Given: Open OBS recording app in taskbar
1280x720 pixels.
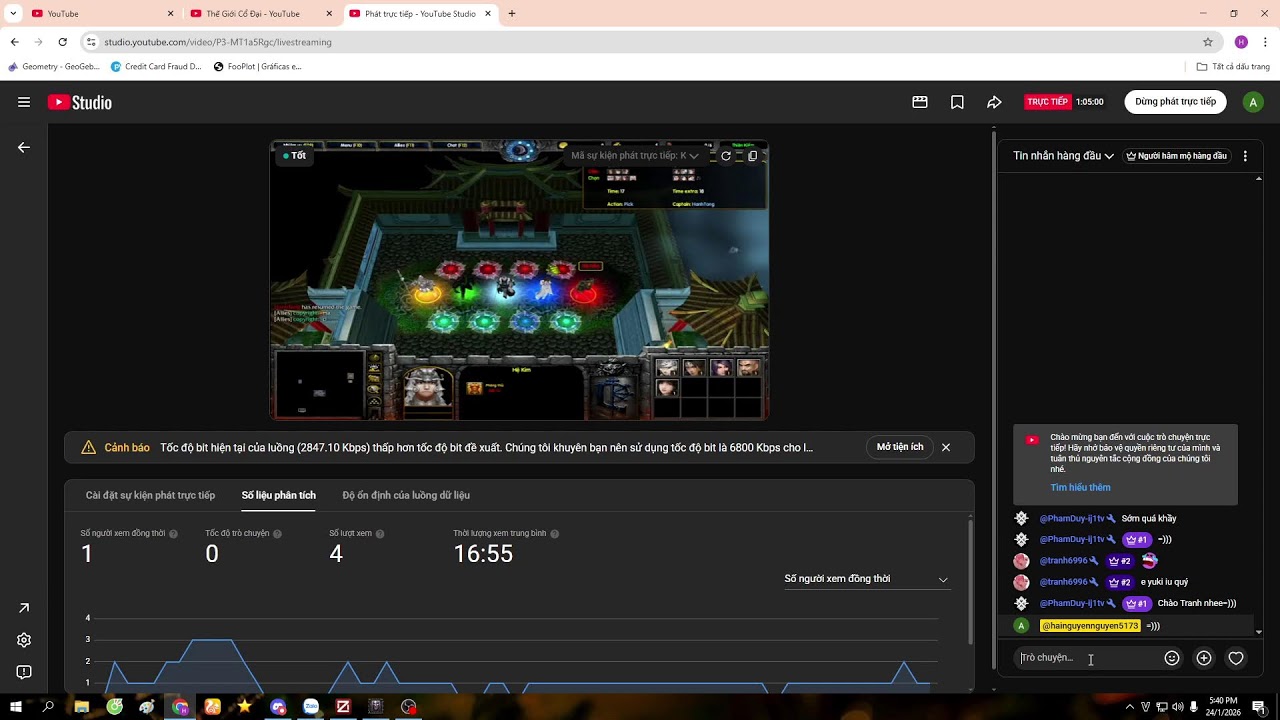Looking at the screenshot, I should [408, 707].
